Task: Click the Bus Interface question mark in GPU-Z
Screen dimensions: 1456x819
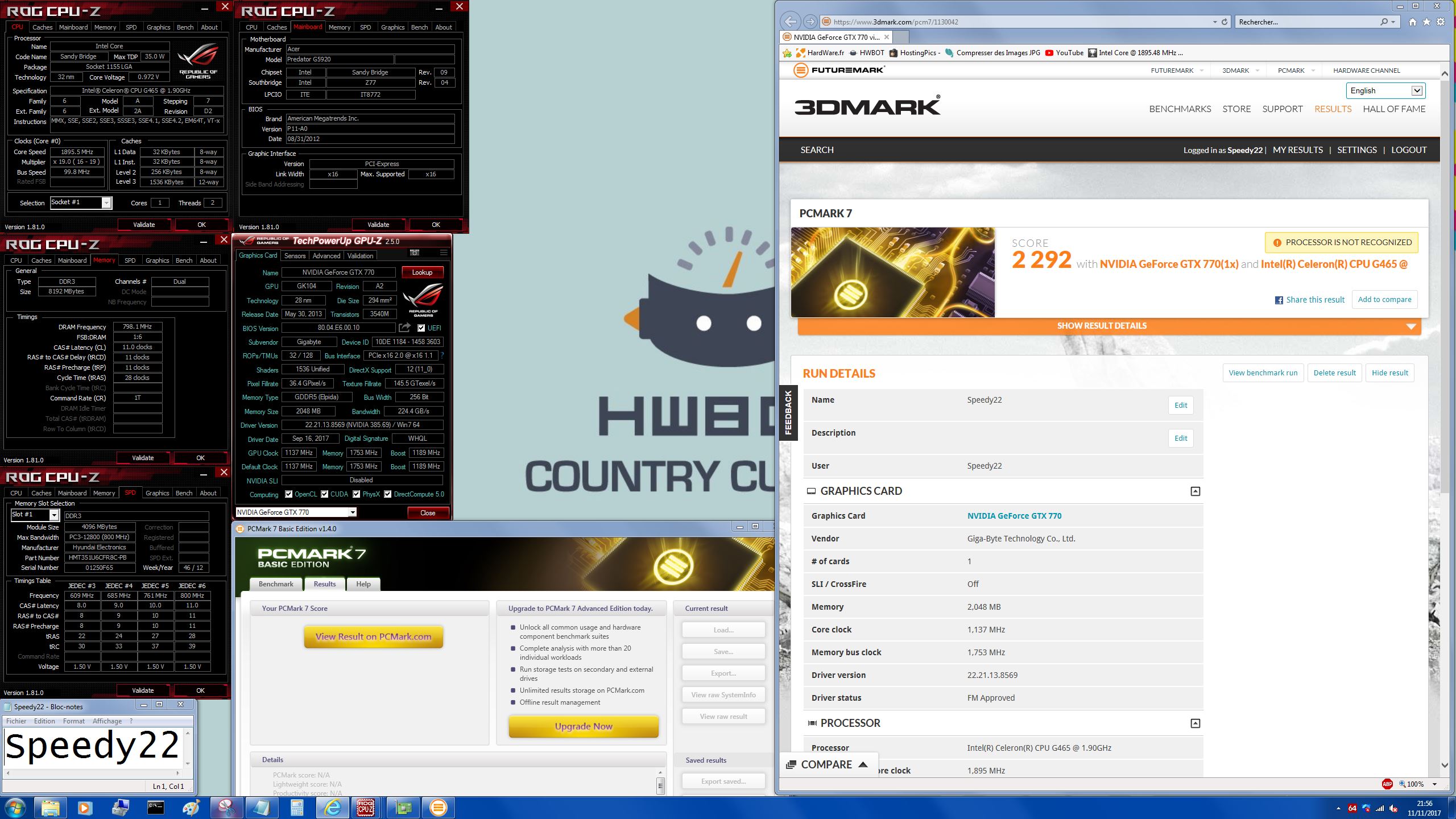Action: click(442, 355)
